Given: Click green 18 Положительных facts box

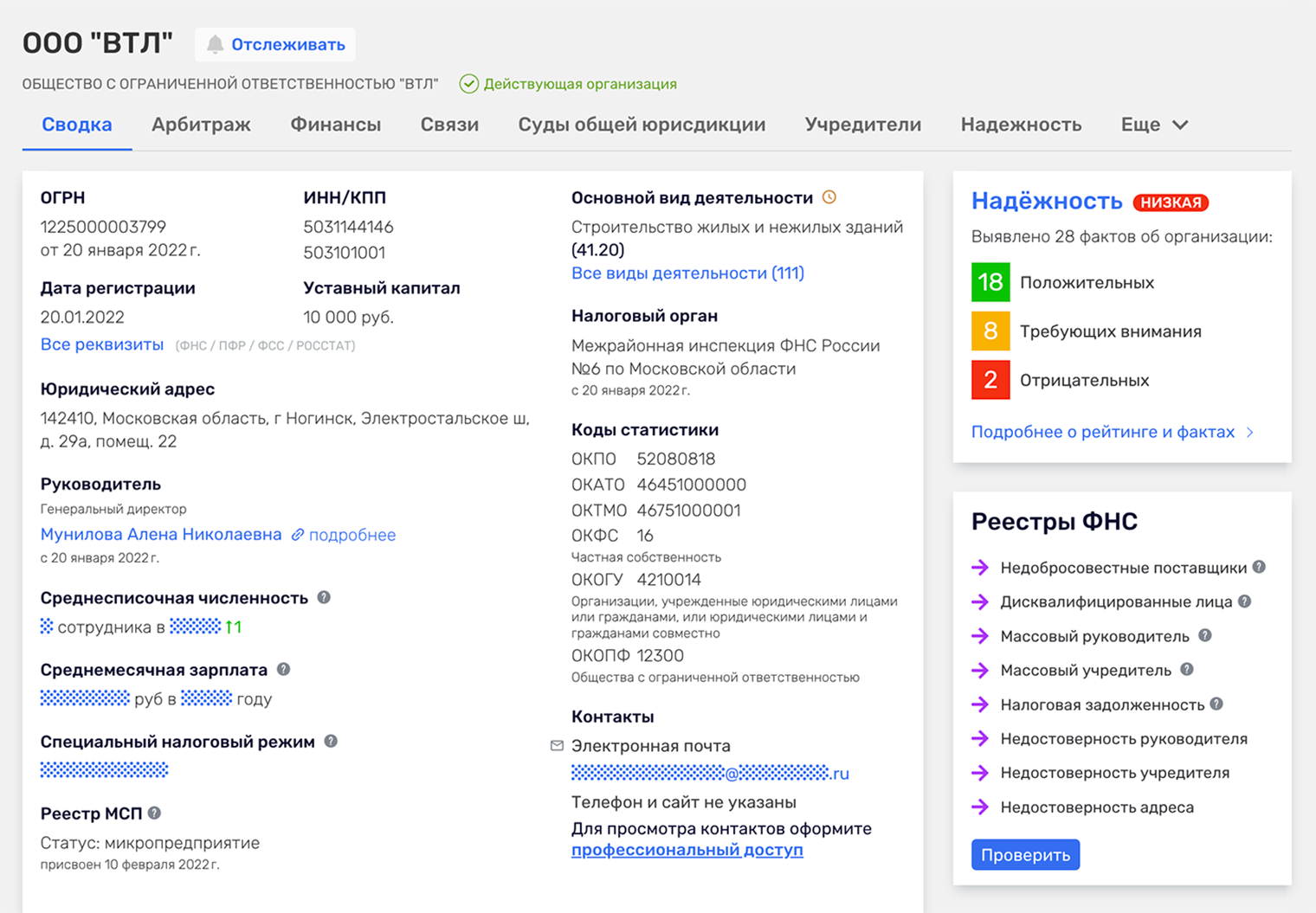Looking at the screenshot, I should [x=990, y=282].
